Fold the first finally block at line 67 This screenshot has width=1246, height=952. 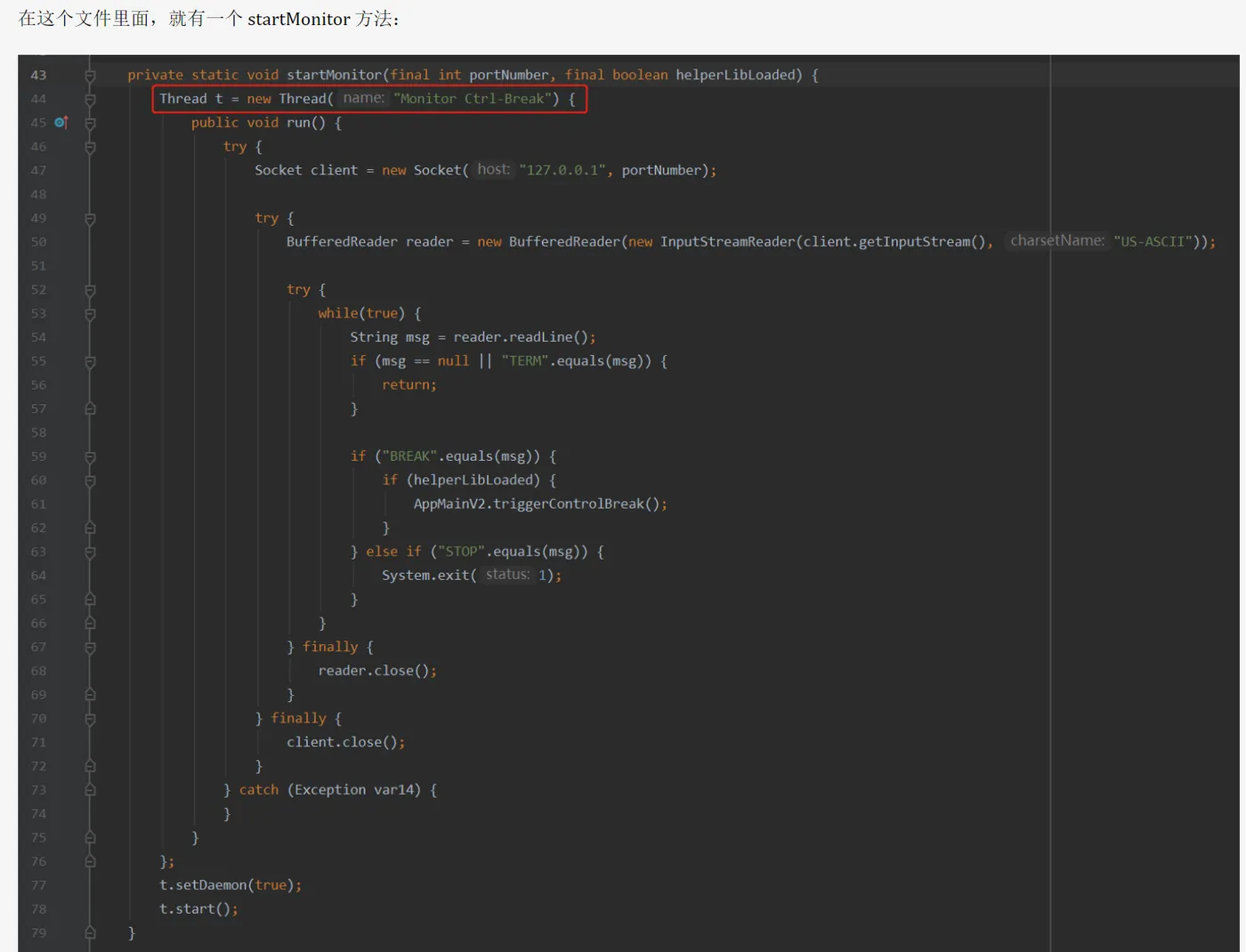pos(90,648)
